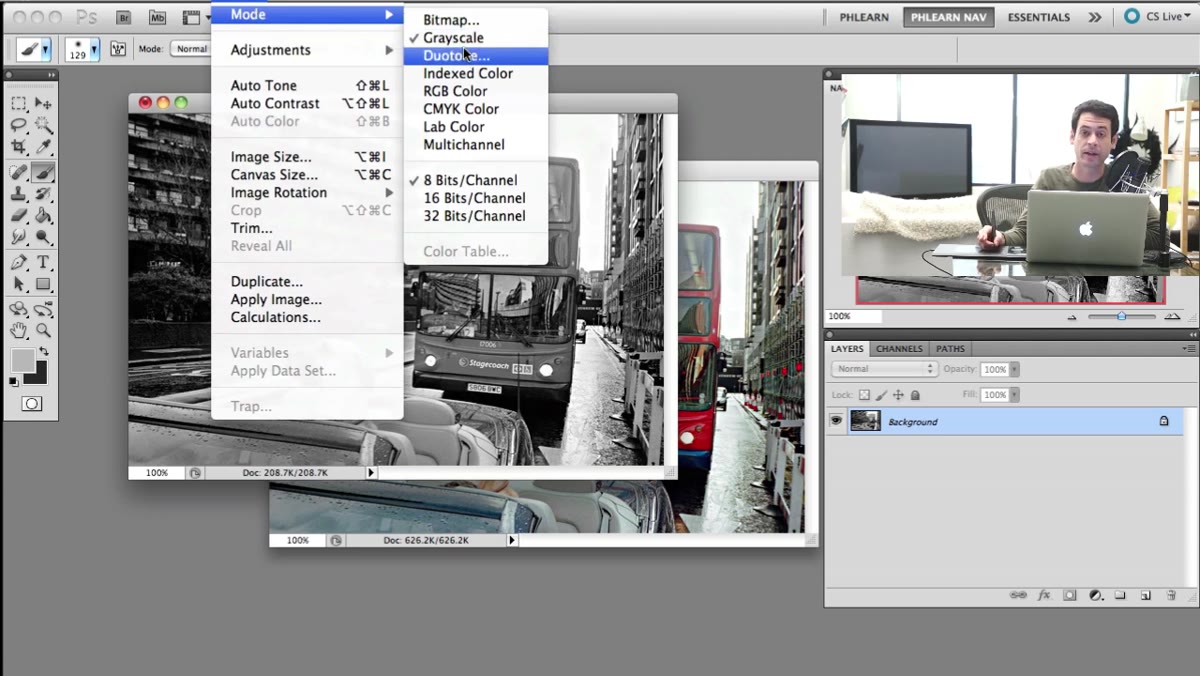Open the tool preset picker arrow

pyautogui.click(x=45, y=49)
